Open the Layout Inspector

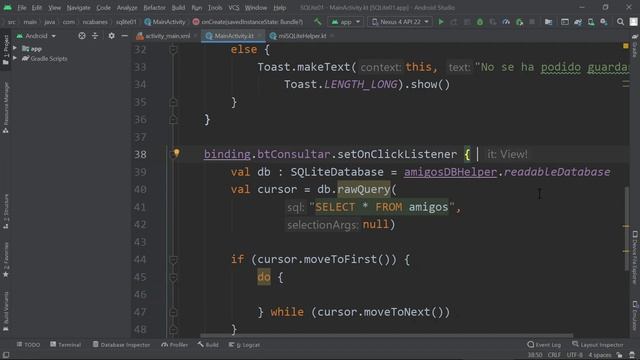coord(598,345)
